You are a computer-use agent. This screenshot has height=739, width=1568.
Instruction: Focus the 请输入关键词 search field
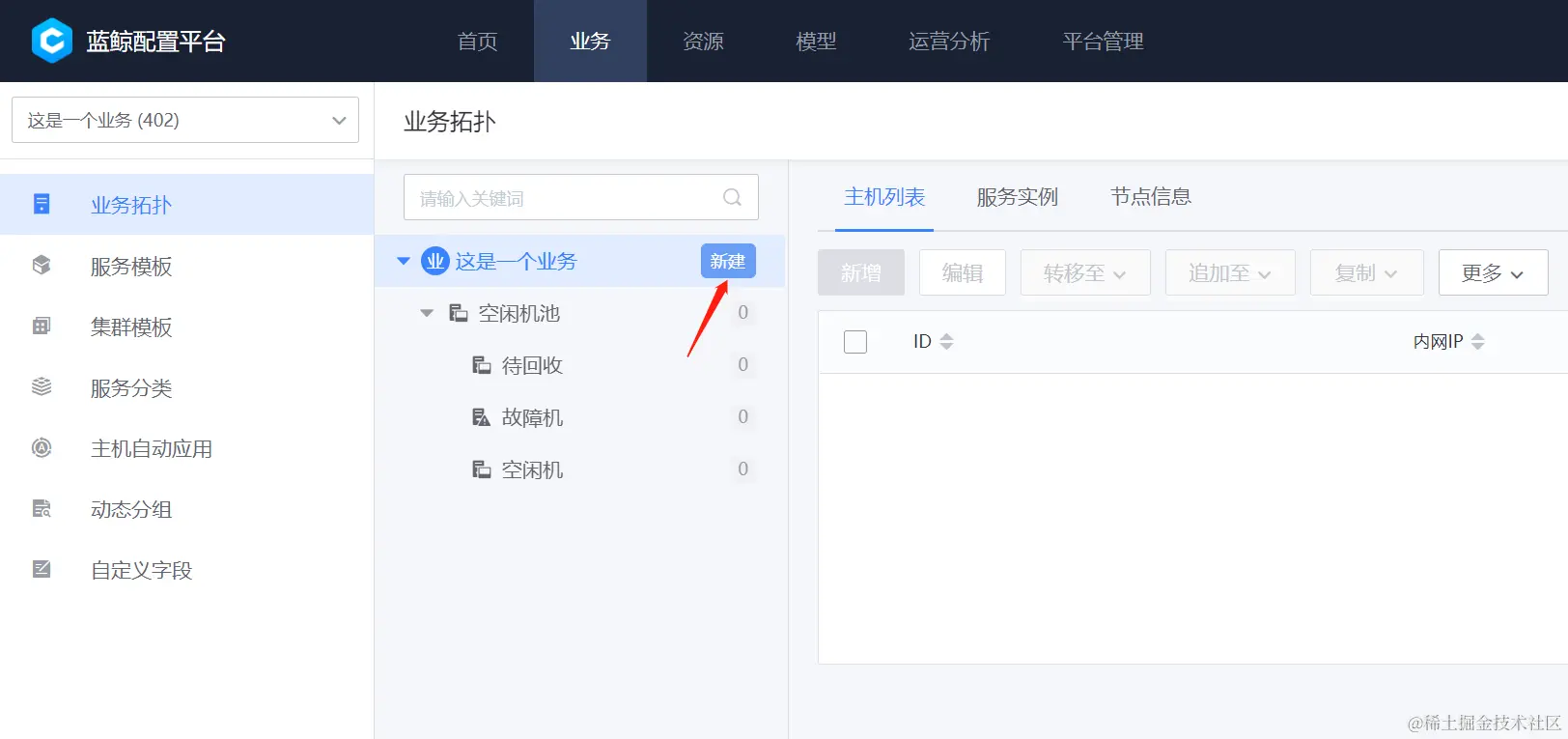click(x=581, y=197)
